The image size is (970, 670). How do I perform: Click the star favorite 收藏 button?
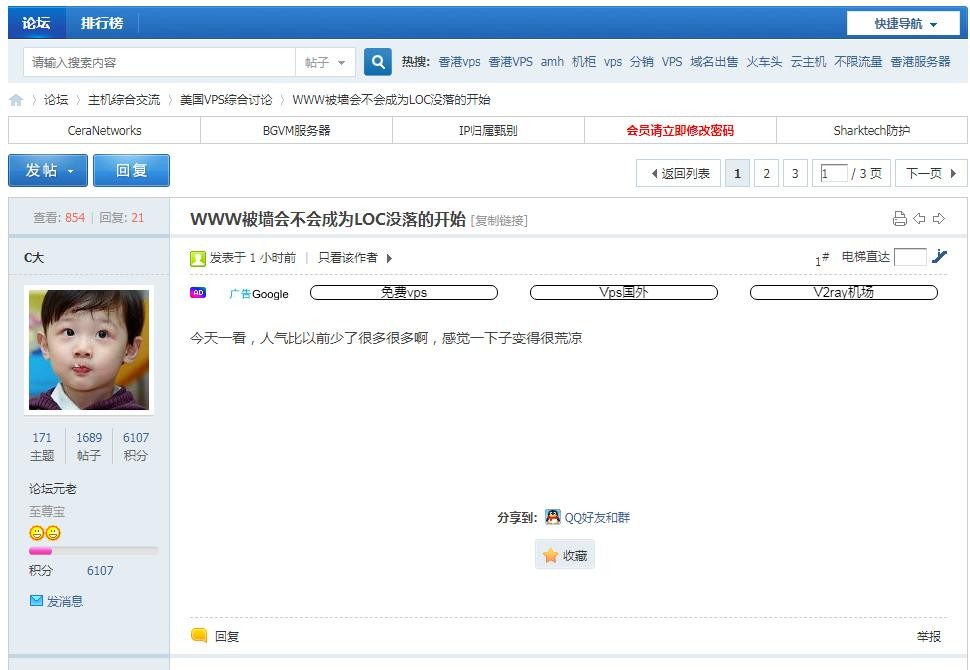565,555
